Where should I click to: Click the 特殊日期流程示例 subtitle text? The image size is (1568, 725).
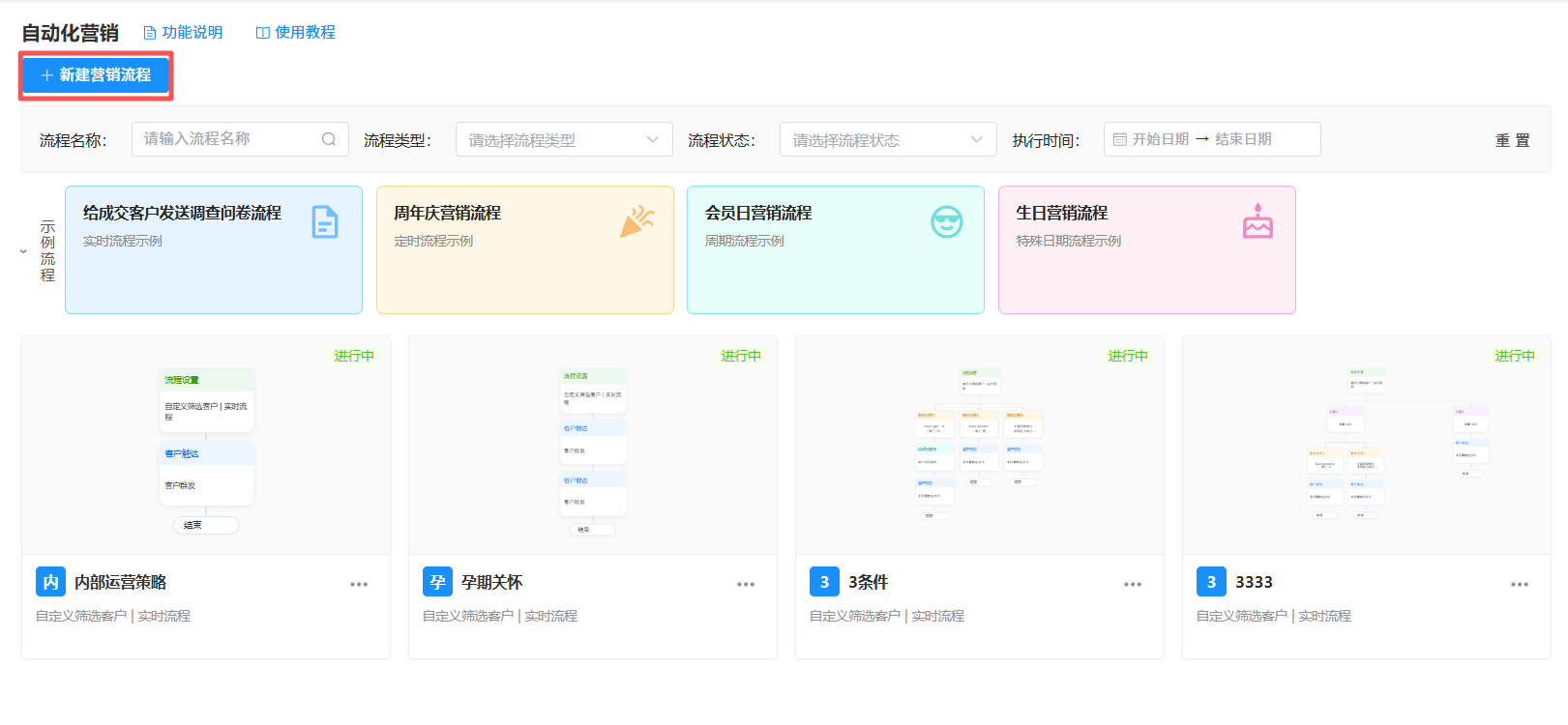pos(1069,241)
